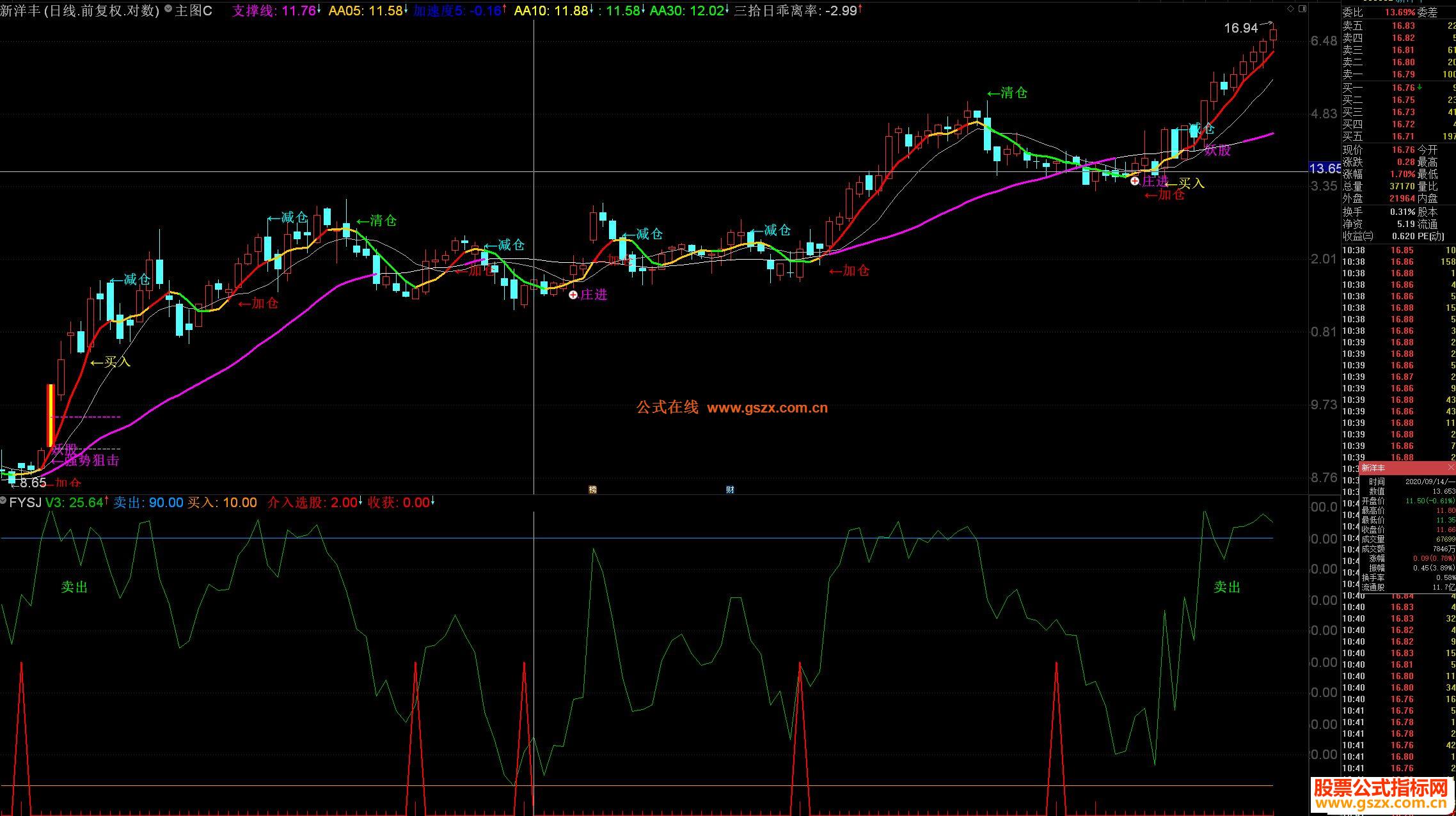Open the FYSJ sub-indicator dropdown arrow
The height and width of the screenshot is (816, 1456).
coord(4,501)
